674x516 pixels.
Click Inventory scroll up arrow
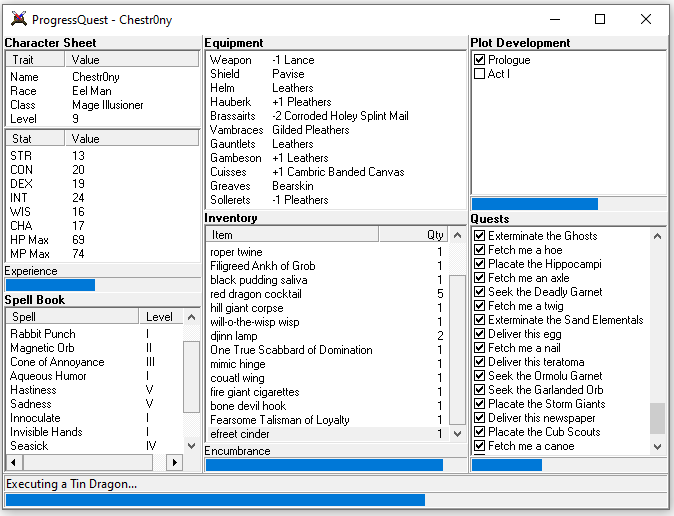click(457, 235)
